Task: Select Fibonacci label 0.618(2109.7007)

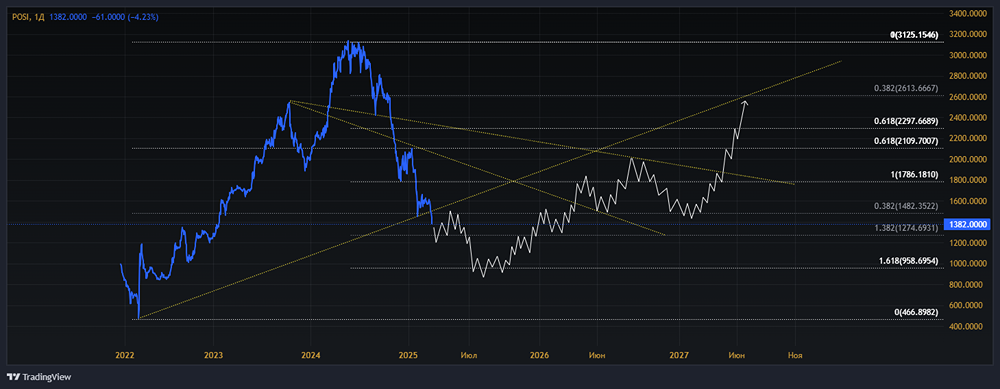Action: tap(906, 140)
